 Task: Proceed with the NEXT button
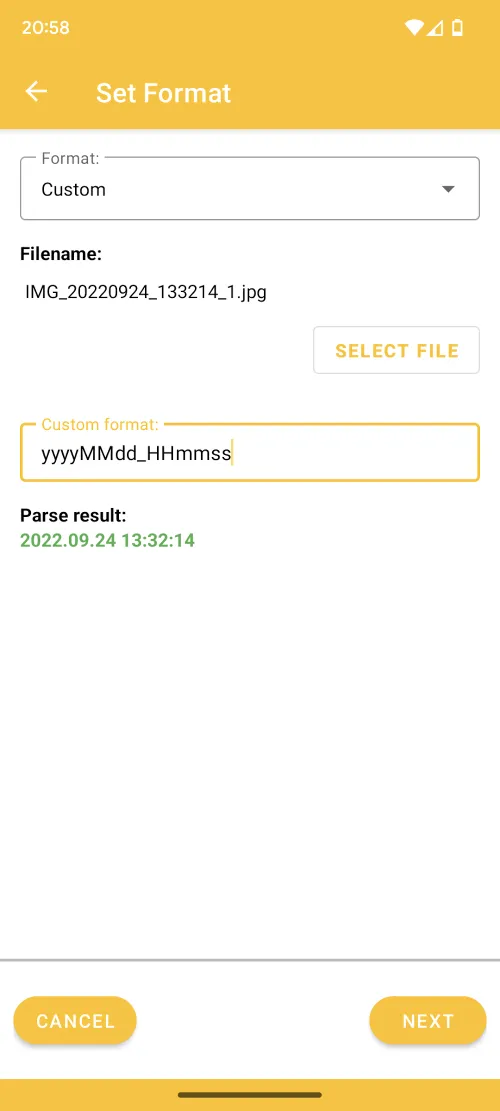(428, 1020)
